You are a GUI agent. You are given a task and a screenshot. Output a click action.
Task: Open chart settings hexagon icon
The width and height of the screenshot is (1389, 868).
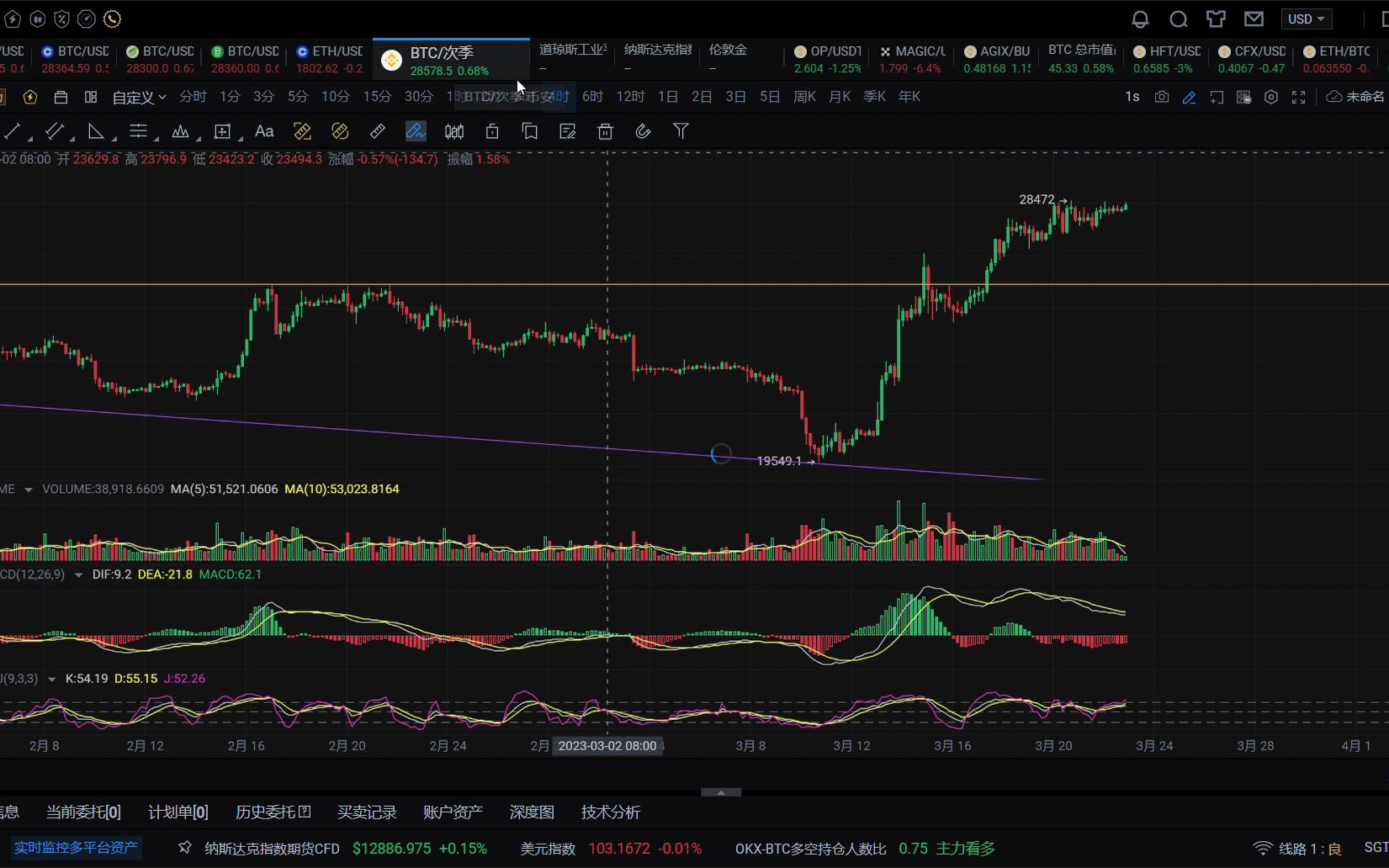click(1271, 97)
